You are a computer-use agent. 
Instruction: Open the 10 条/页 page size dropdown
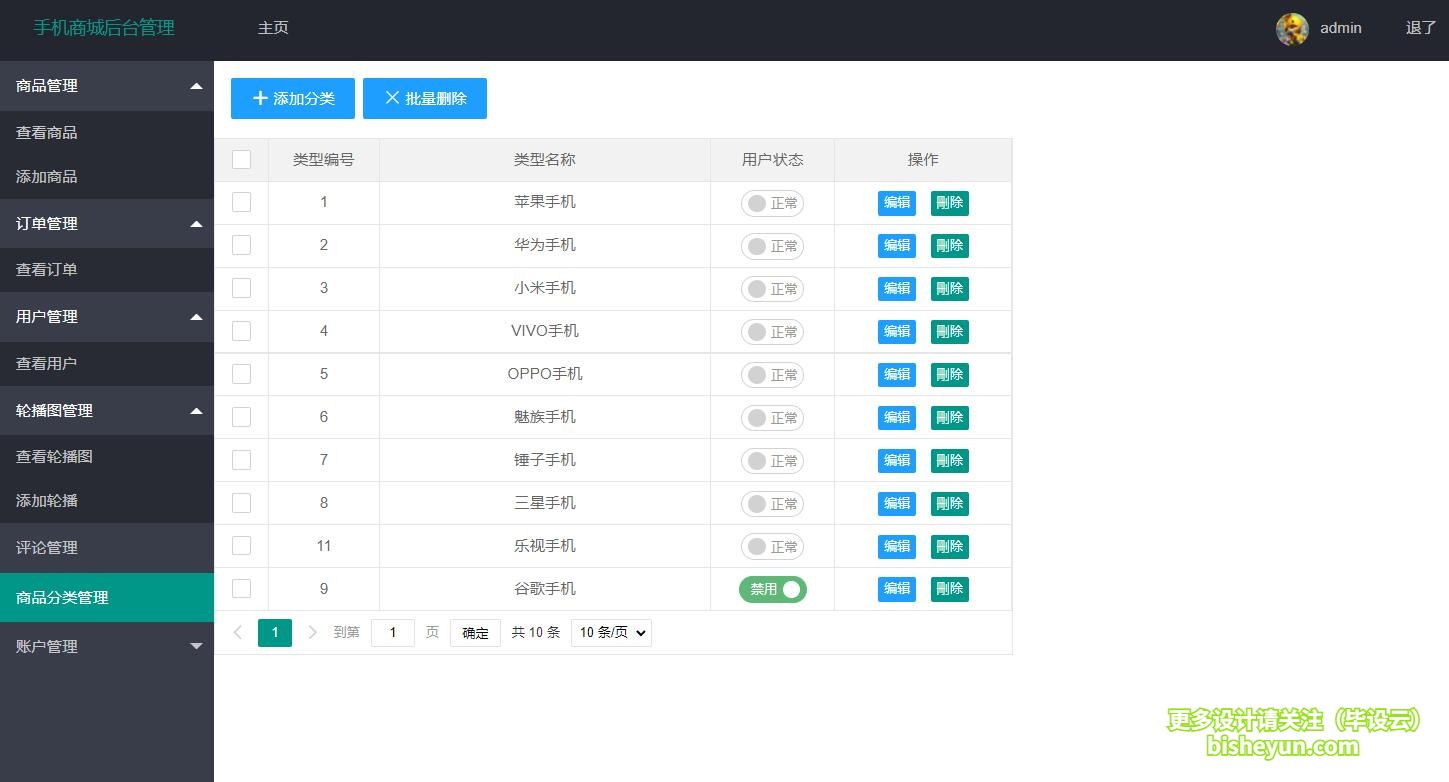tap(611, 632)
